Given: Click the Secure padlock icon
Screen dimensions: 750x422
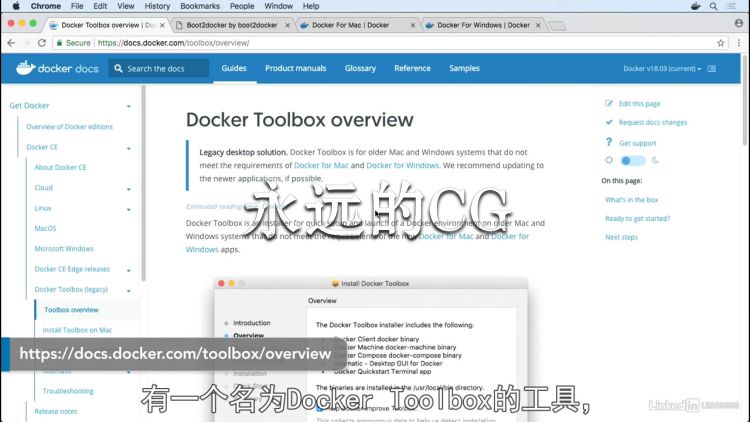Looking at the screenshot, I should pyautogui.click(x=59, y=43).
